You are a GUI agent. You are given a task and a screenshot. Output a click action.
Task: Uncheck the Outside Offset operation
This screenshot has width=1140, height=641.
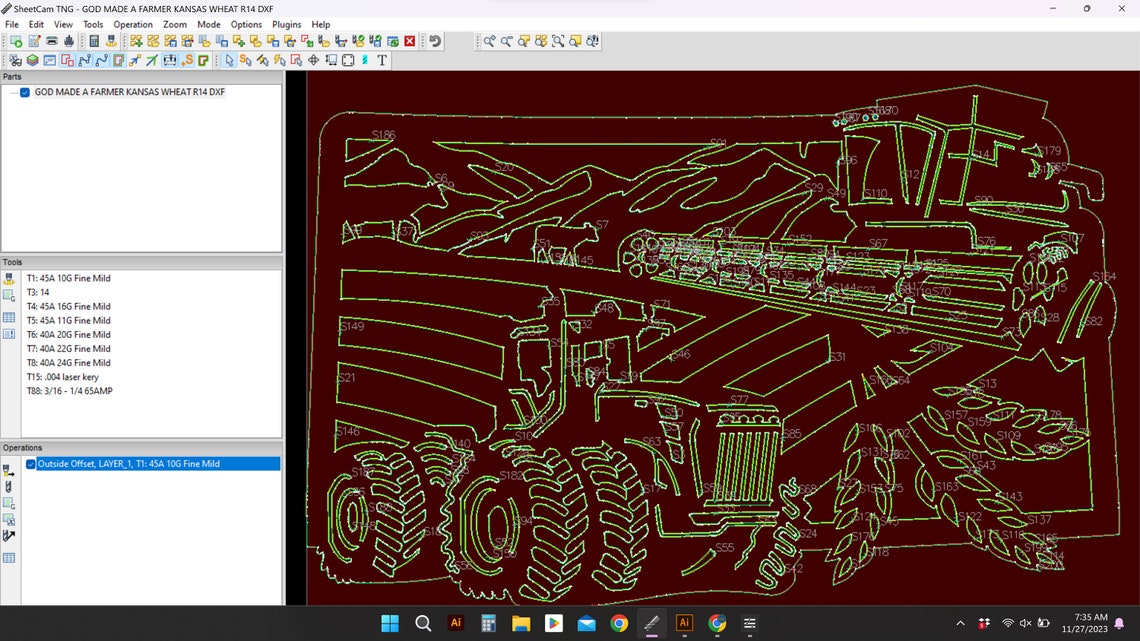pyautogui.click(x=31, y=463)
